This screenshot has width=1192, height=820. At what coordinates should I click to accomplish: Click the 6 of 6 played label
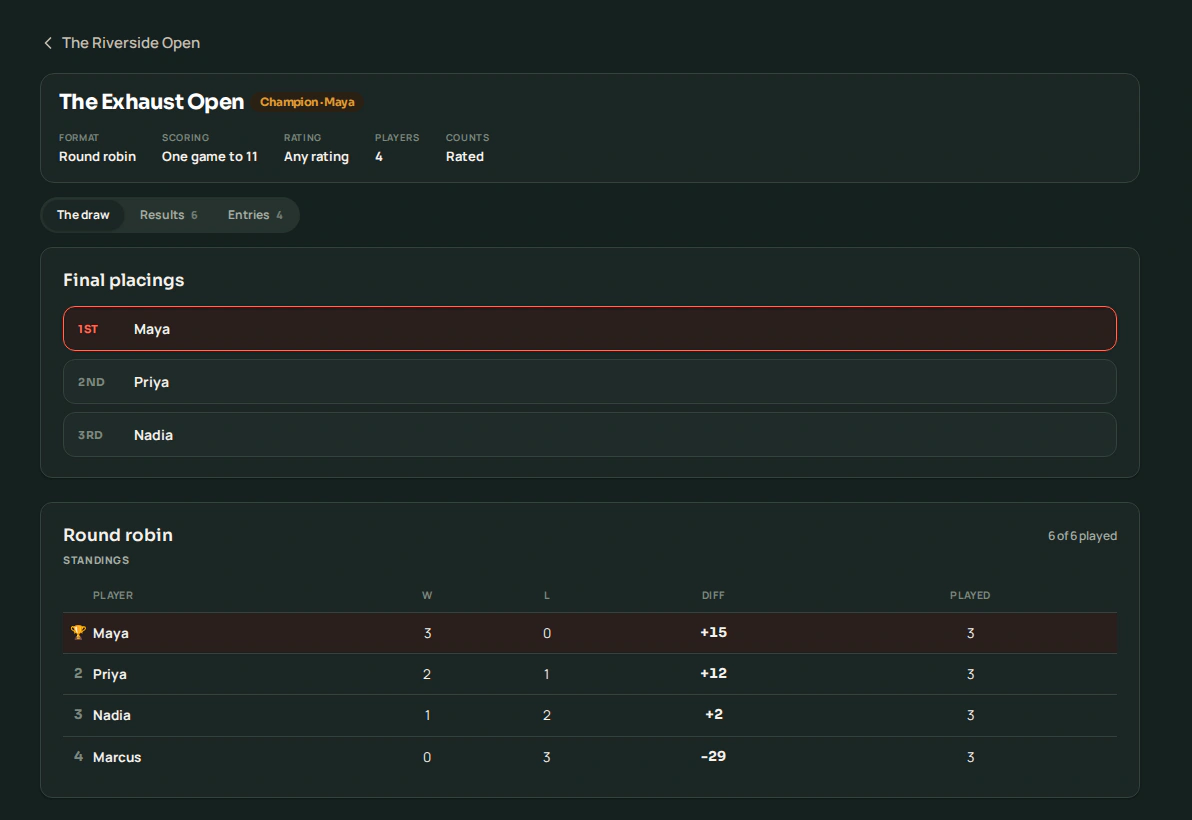click(x=1083, y=536)
